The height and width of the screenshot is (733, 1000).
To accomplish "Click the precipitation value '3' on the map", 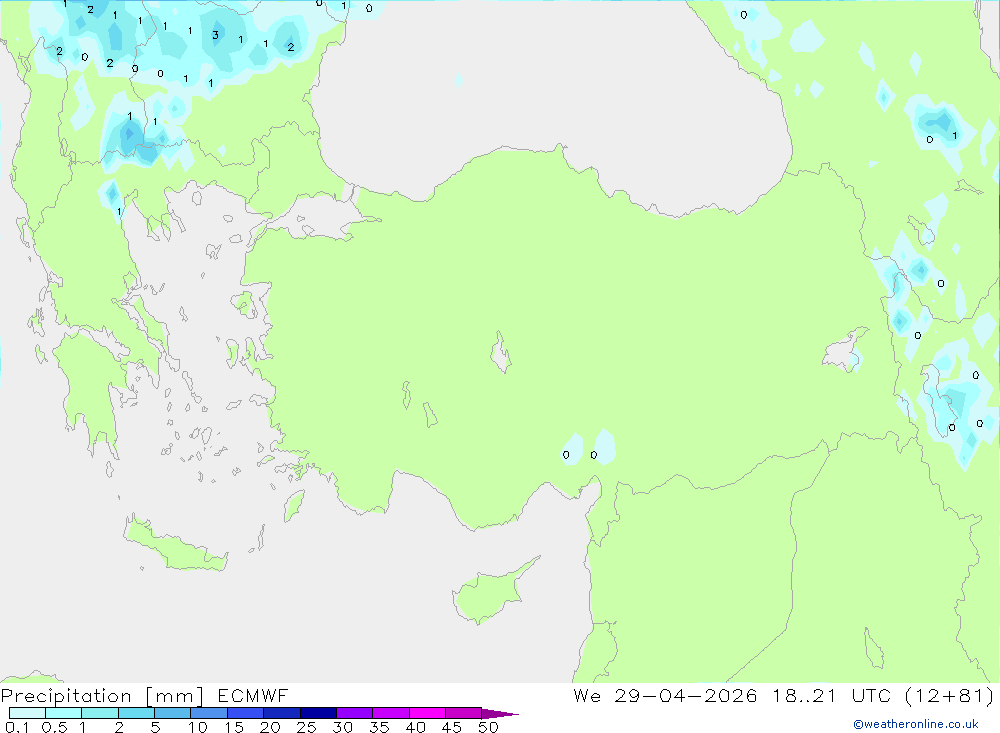I will coord(216,35).
